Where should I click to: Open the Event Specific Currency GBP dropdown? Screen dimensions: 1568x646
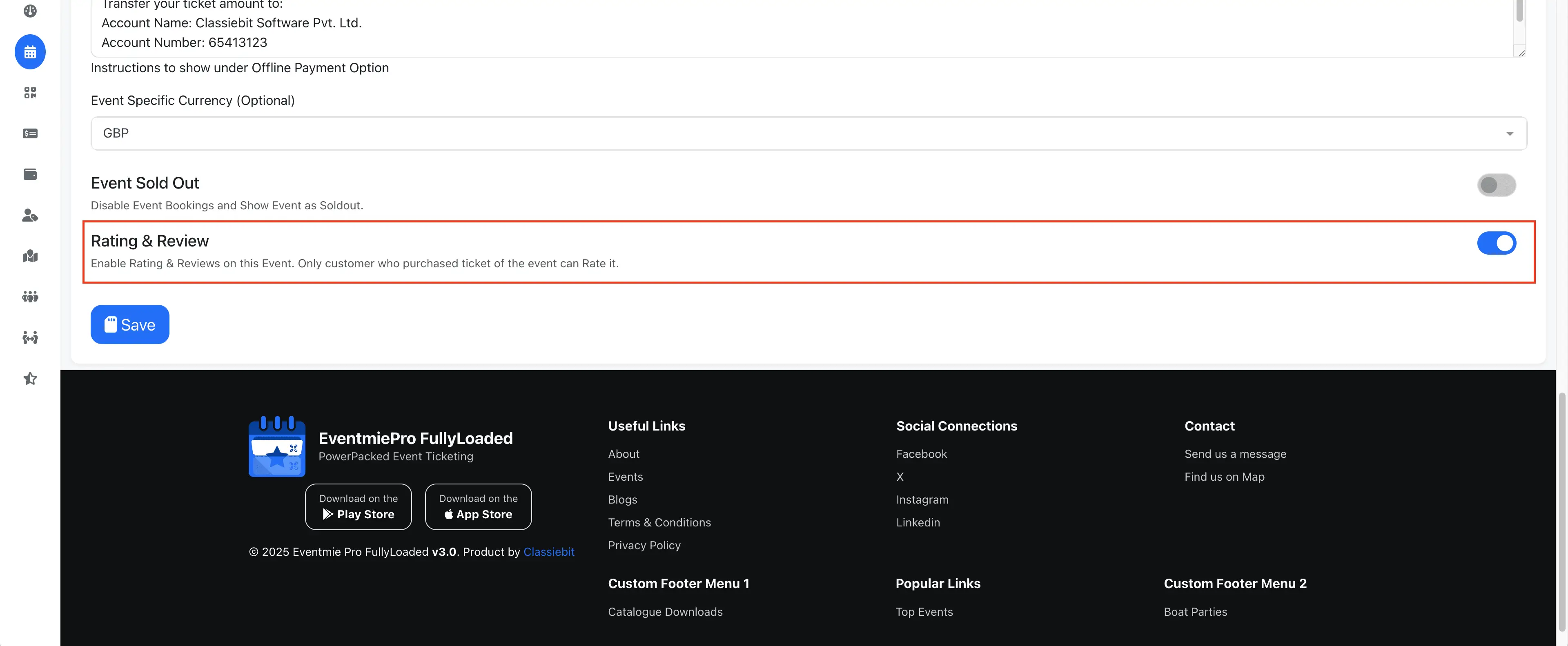pyautogui.click(x=808, y=133)
